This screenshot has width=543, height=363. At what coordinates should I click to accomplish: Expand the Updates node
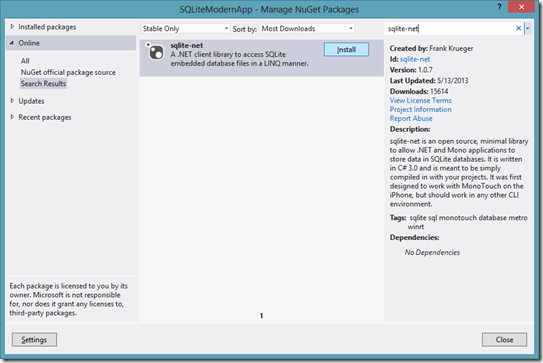pos(12,101)
